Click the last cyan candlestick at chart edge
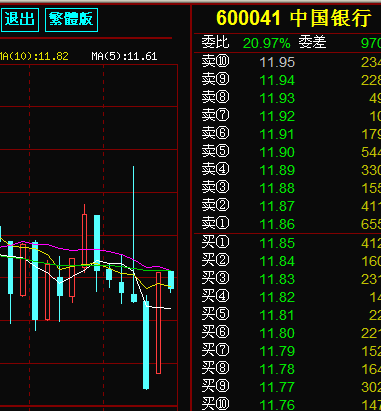The image size is (381, 411). point(171,280)
